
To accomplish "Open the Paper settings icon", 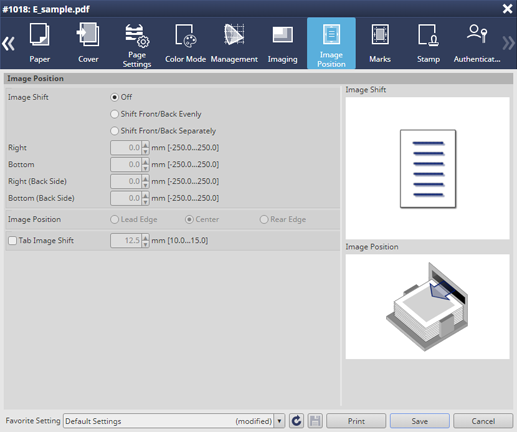I will pos(39,34).
